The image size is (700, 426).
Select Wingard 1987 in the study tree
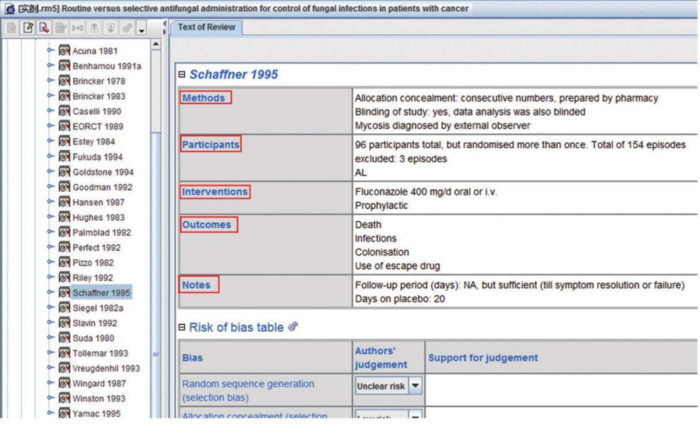[99, 383]
